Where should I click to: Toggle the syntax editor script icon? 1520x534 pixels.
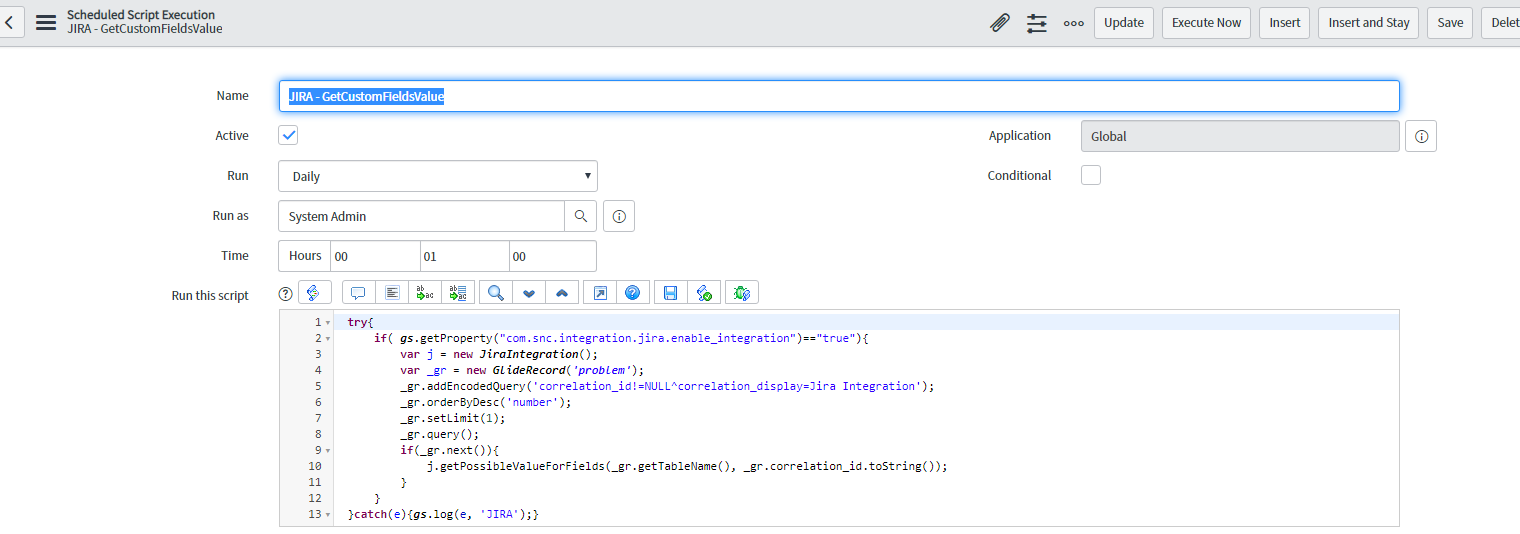[x=314, y=293]
